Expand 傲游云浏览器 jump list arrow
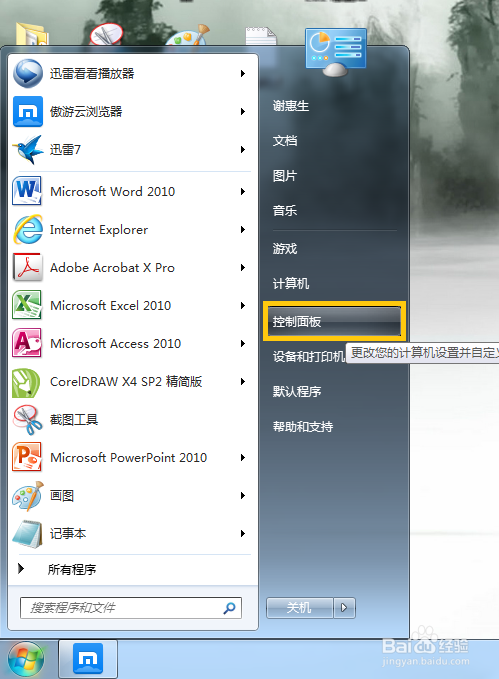The width and height of the screenshot is (499, 679). 243,112
